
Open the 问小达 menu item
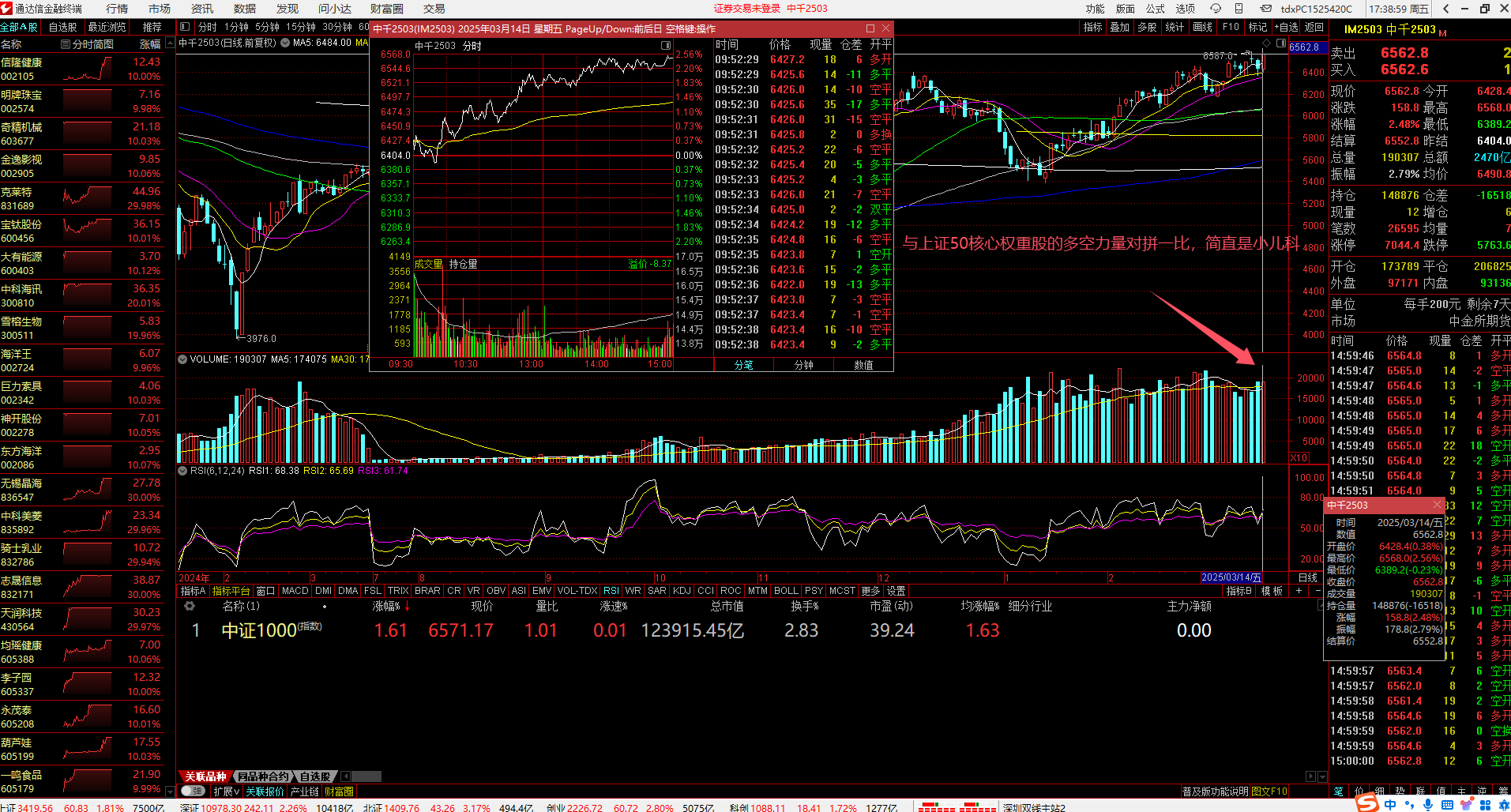coord(334,9)
